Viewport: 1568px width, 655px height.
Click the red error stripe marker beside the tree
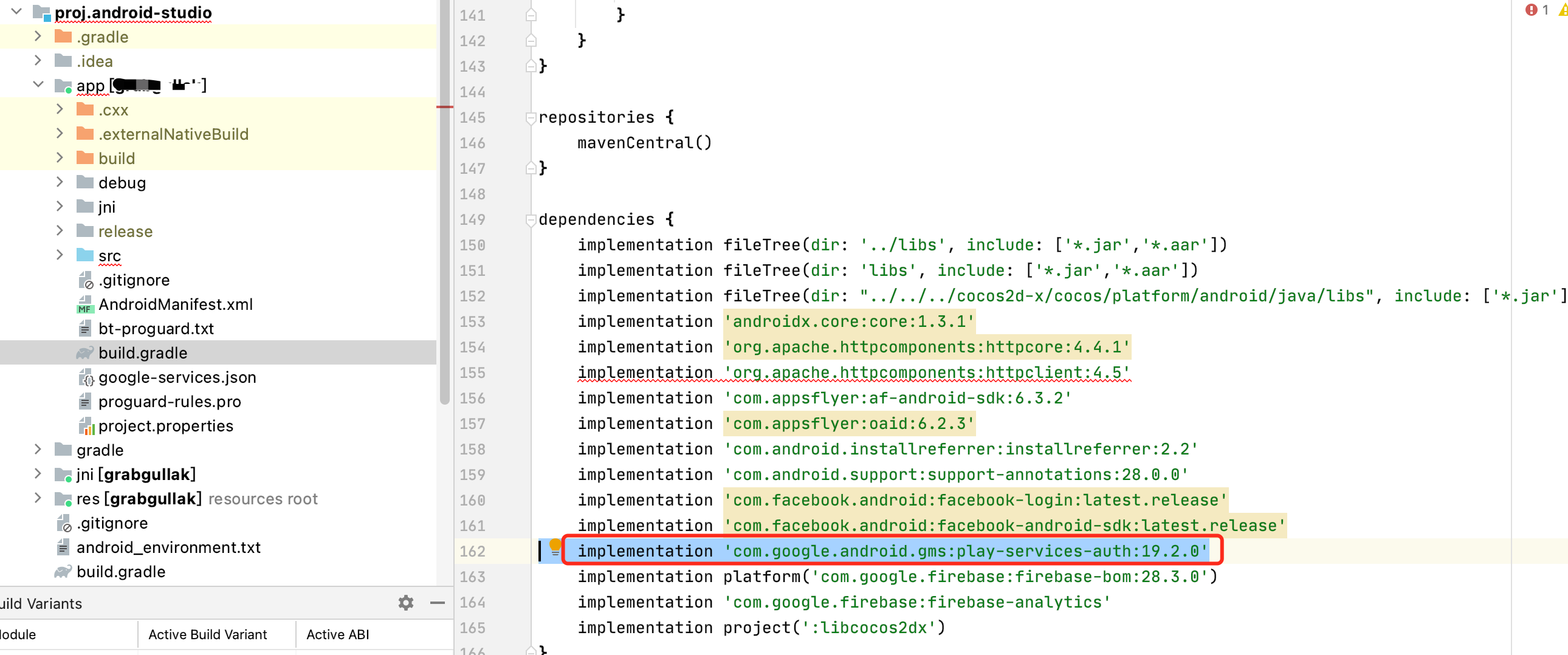(444, 107)
